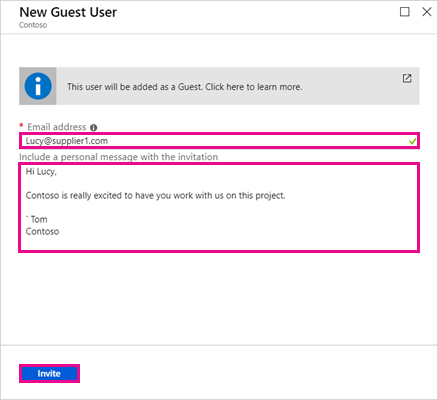Click the red required asterisk marker

21,125
